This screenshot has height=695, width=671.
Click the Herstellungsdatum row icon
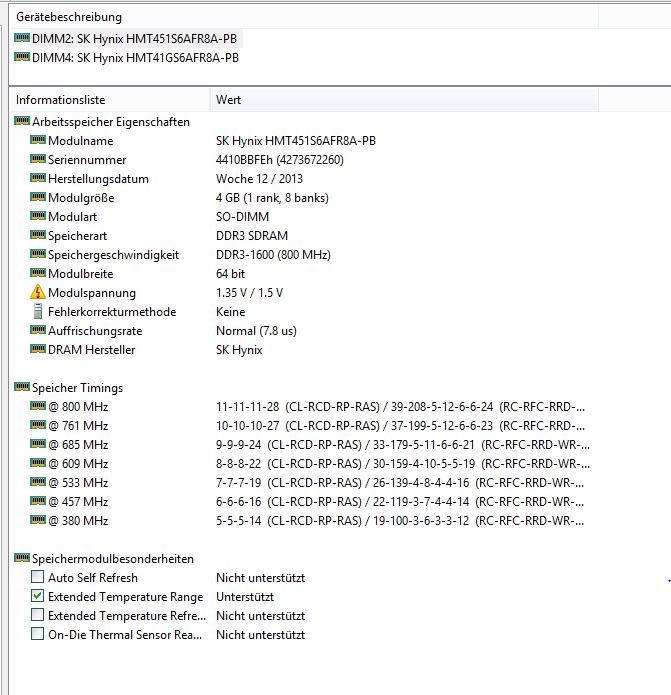coord(38,178)
